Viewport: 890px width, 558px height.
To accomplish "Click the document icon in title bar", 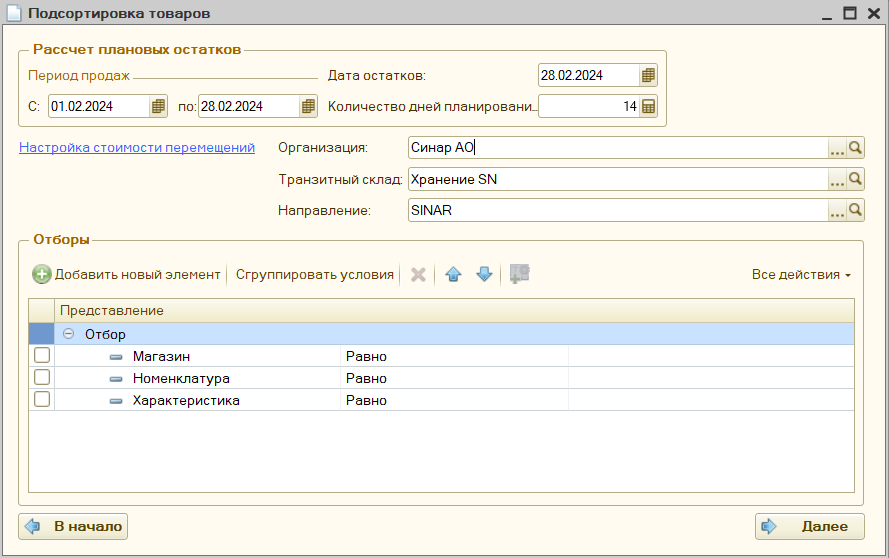I will tap(14, 13).
